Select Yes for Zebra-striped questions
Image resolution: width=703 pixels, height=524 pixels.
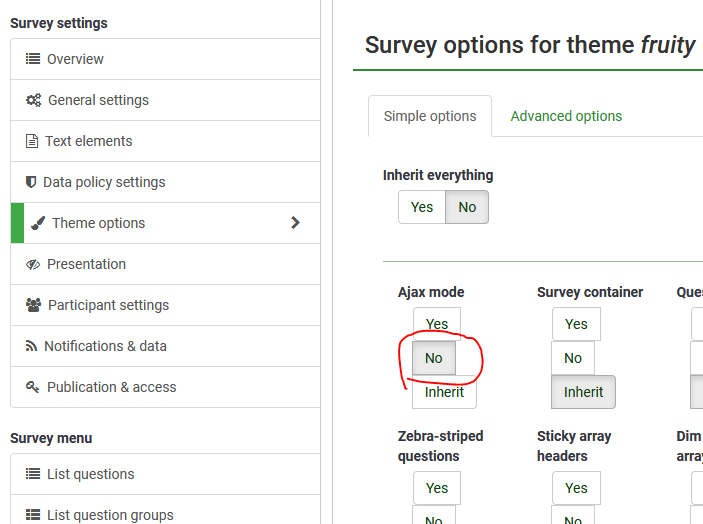437,488
